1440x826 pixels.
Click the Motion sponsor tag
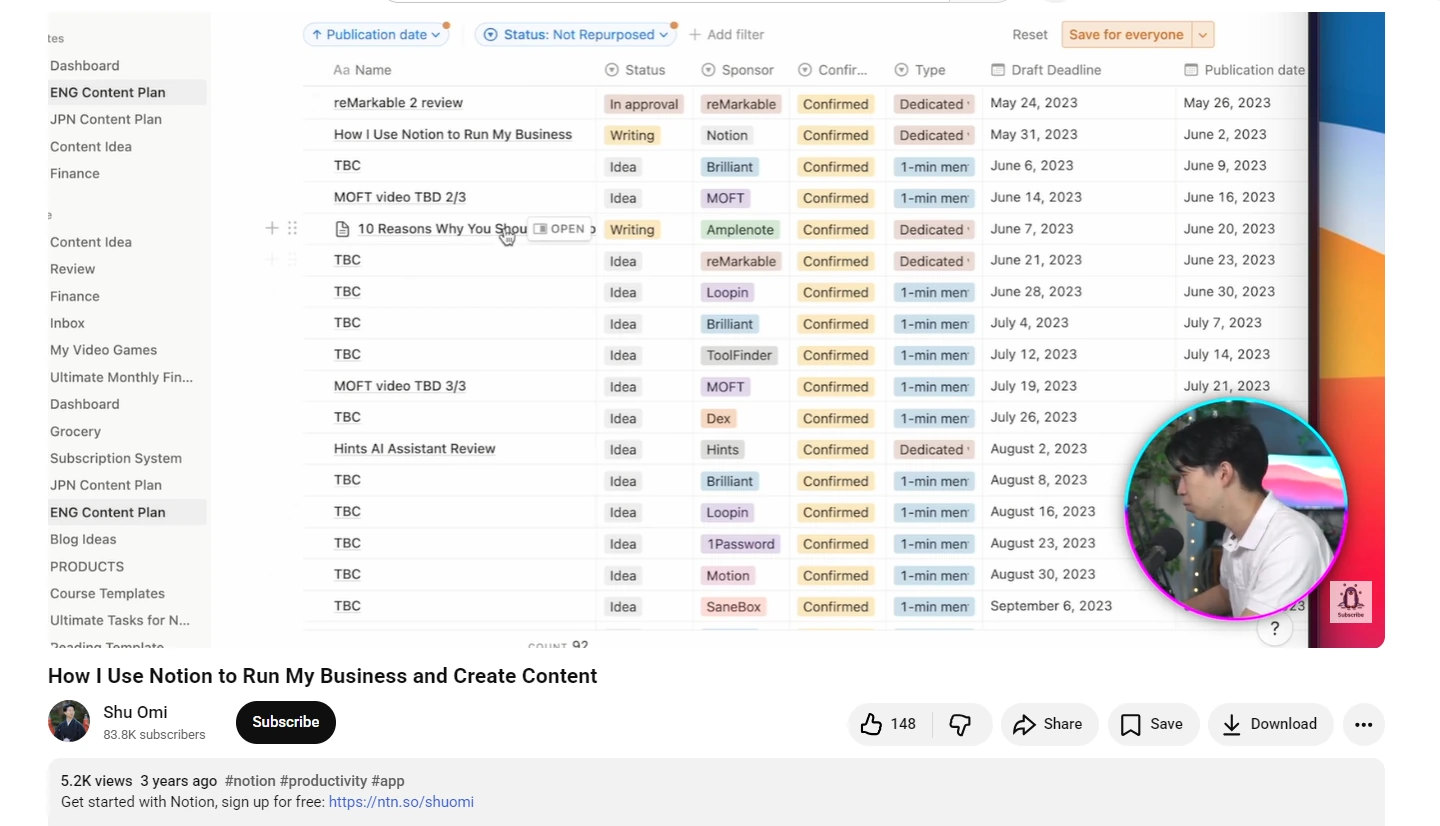[x=727, y=575]
